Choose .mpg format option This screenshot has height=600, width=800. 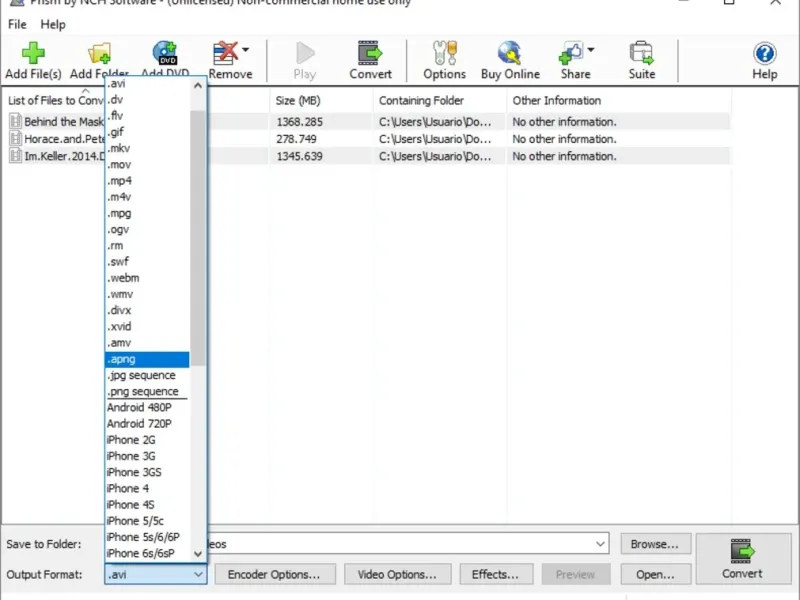(147, 213)
